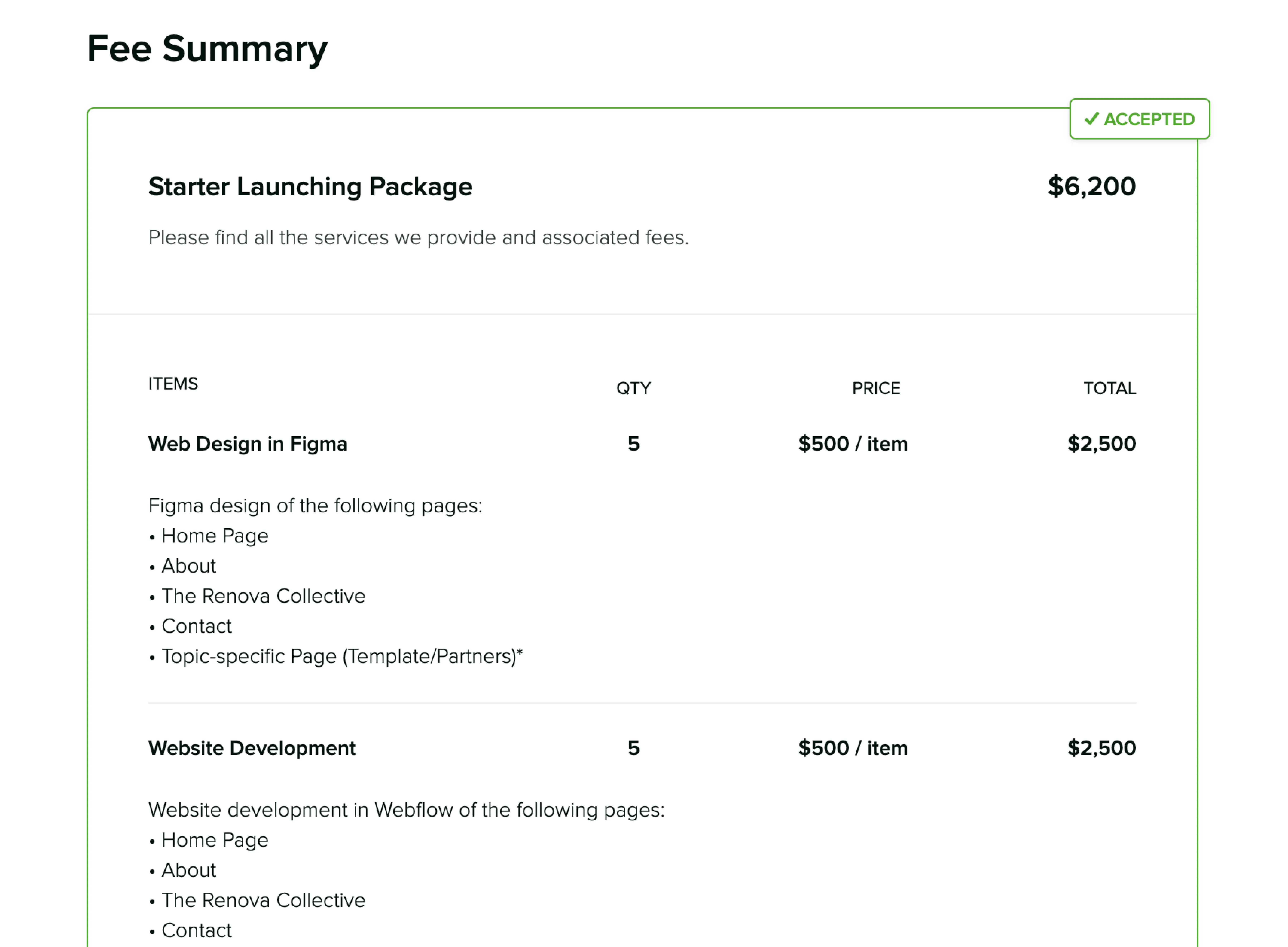Click the ITEMS column header
The image size is (1288, 947).
[x=173, y=384]
